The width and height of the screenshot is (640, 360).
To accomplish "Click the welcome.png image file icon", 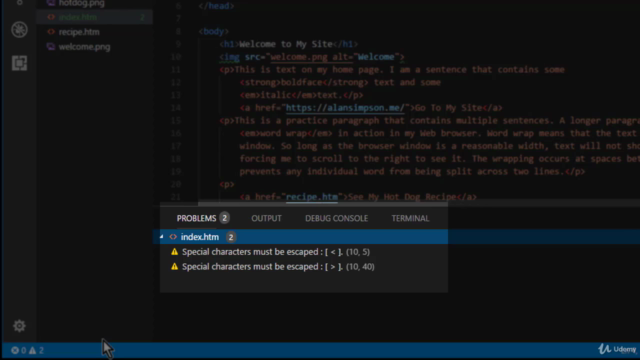I will point(51,47).
